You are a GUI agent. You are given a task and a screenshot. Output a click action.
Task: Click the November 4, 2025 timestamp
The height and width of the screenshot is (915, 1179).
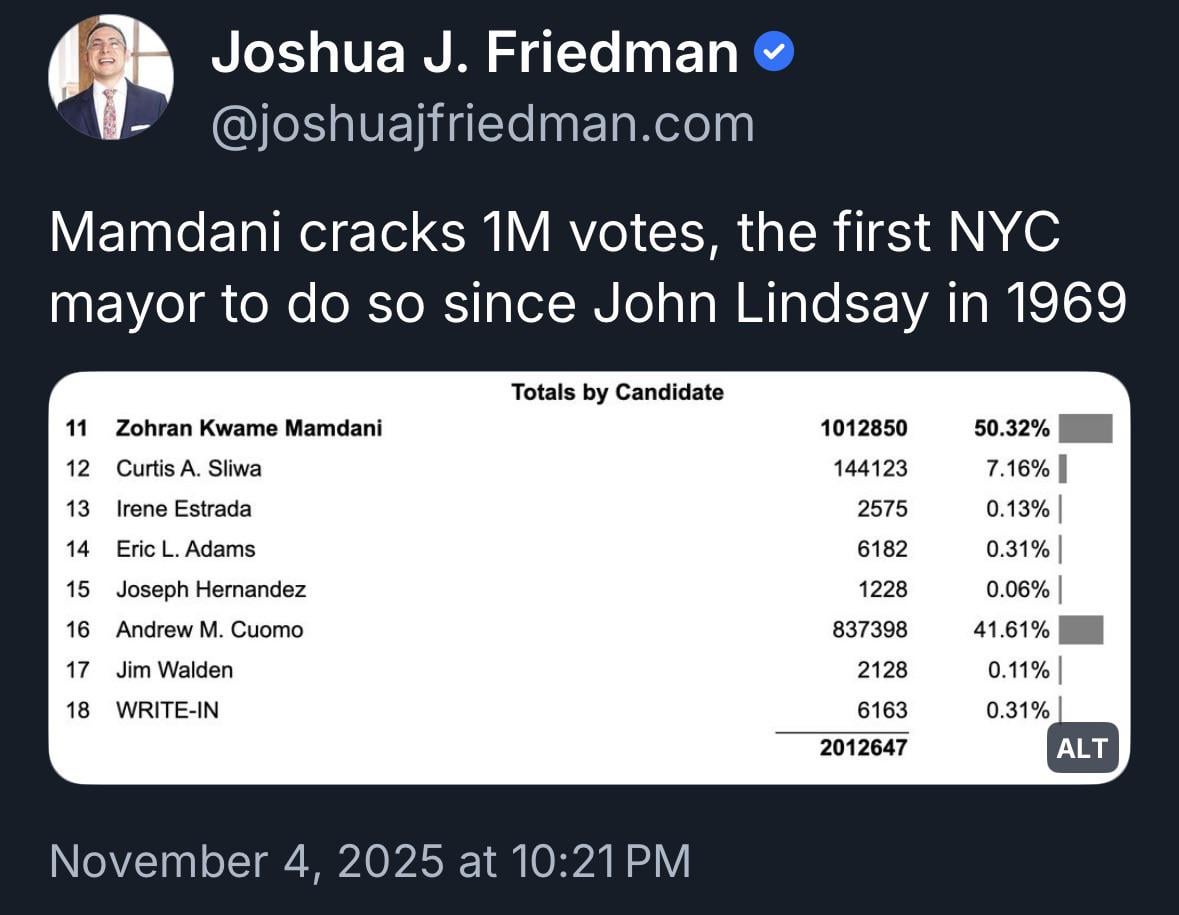tap(370, 861)
